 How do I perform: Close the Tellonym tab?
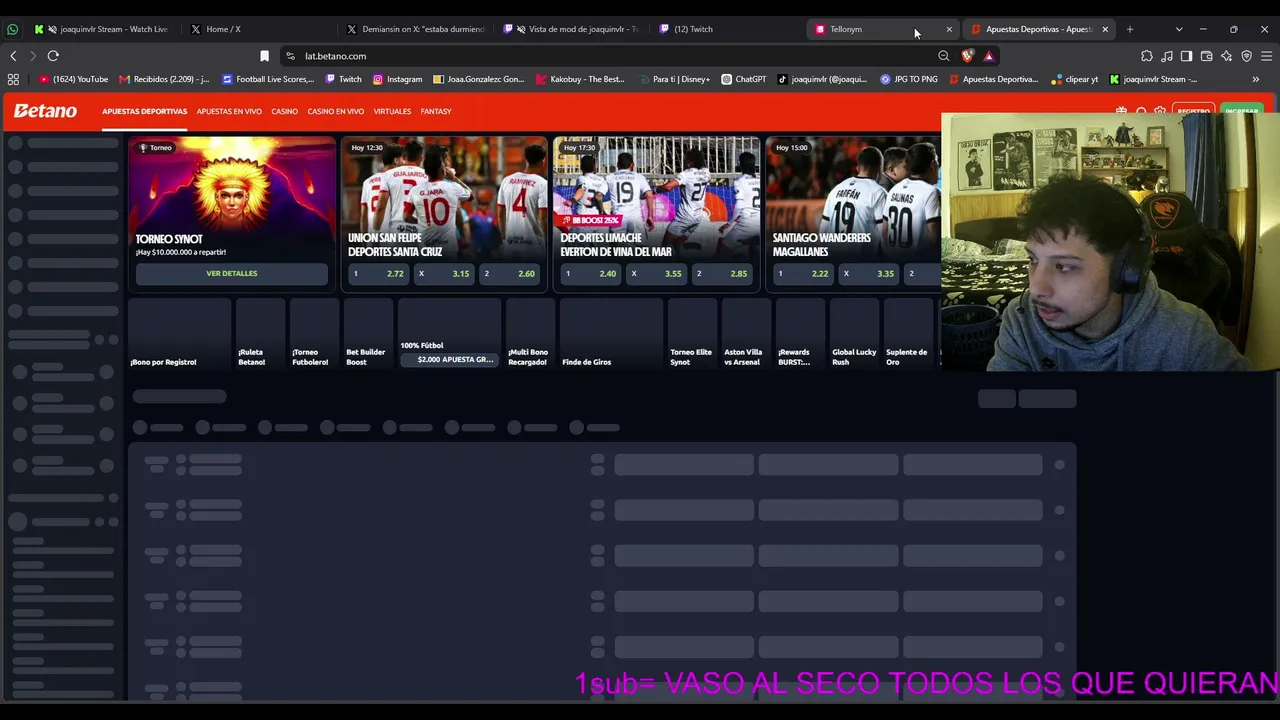[x=949, y=29]
